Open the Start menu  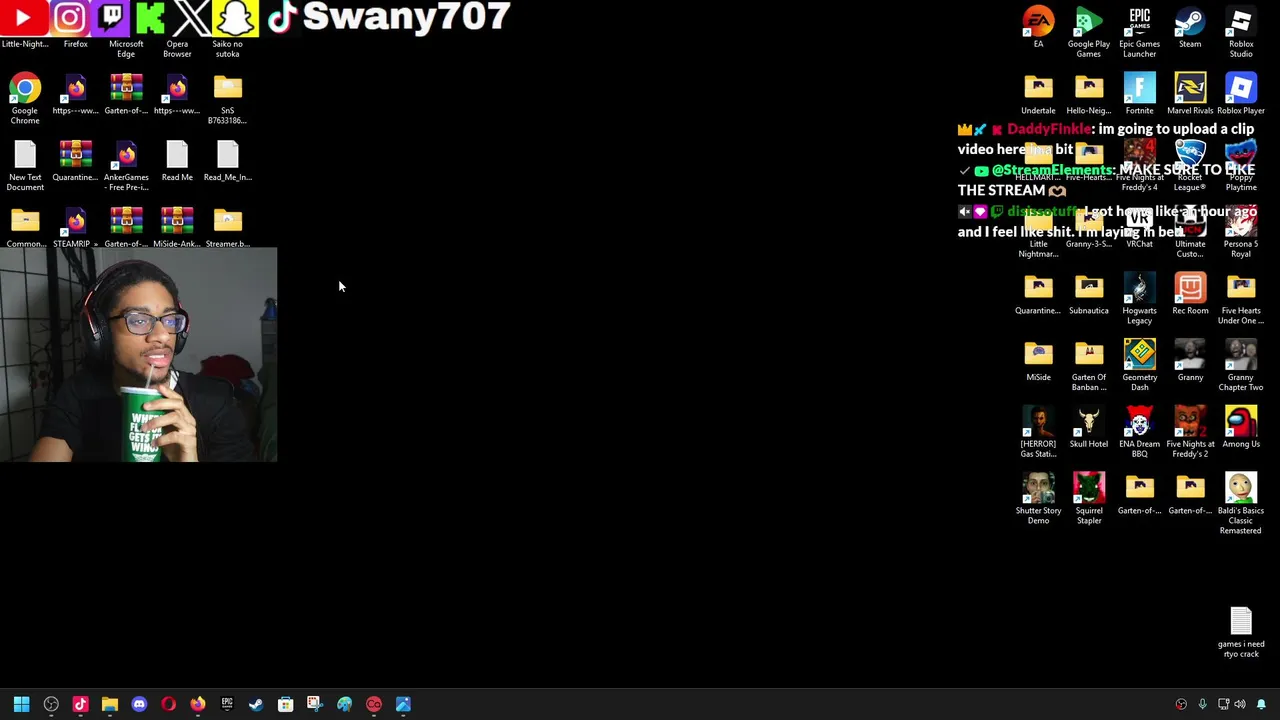pos(21,704)
